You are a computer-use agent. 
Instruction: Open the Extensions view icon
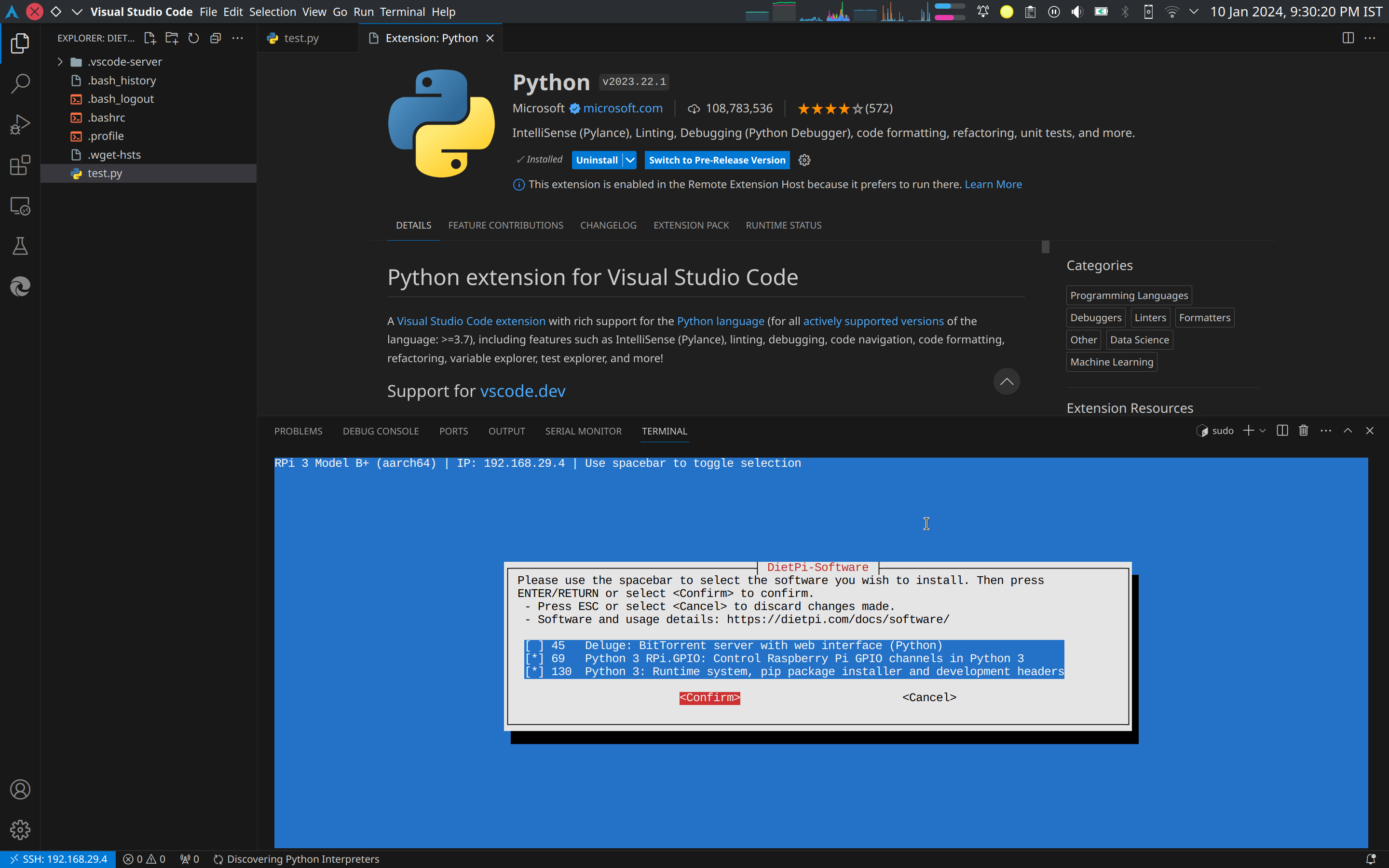tap(20, 165)
